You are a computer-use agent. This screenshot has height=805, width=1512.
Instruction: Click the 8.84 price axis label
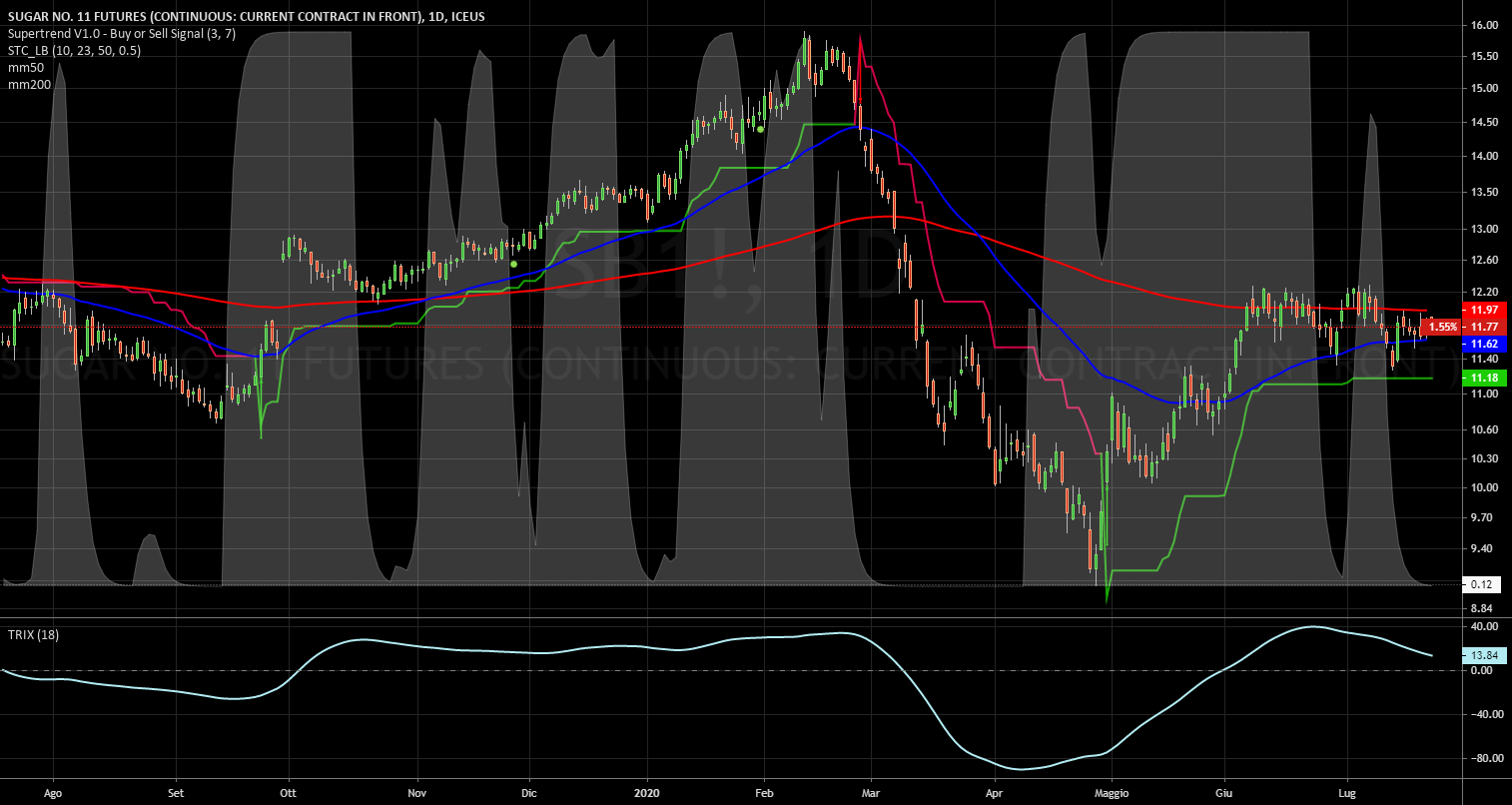pyautogui.click(x=1483, y=608)
